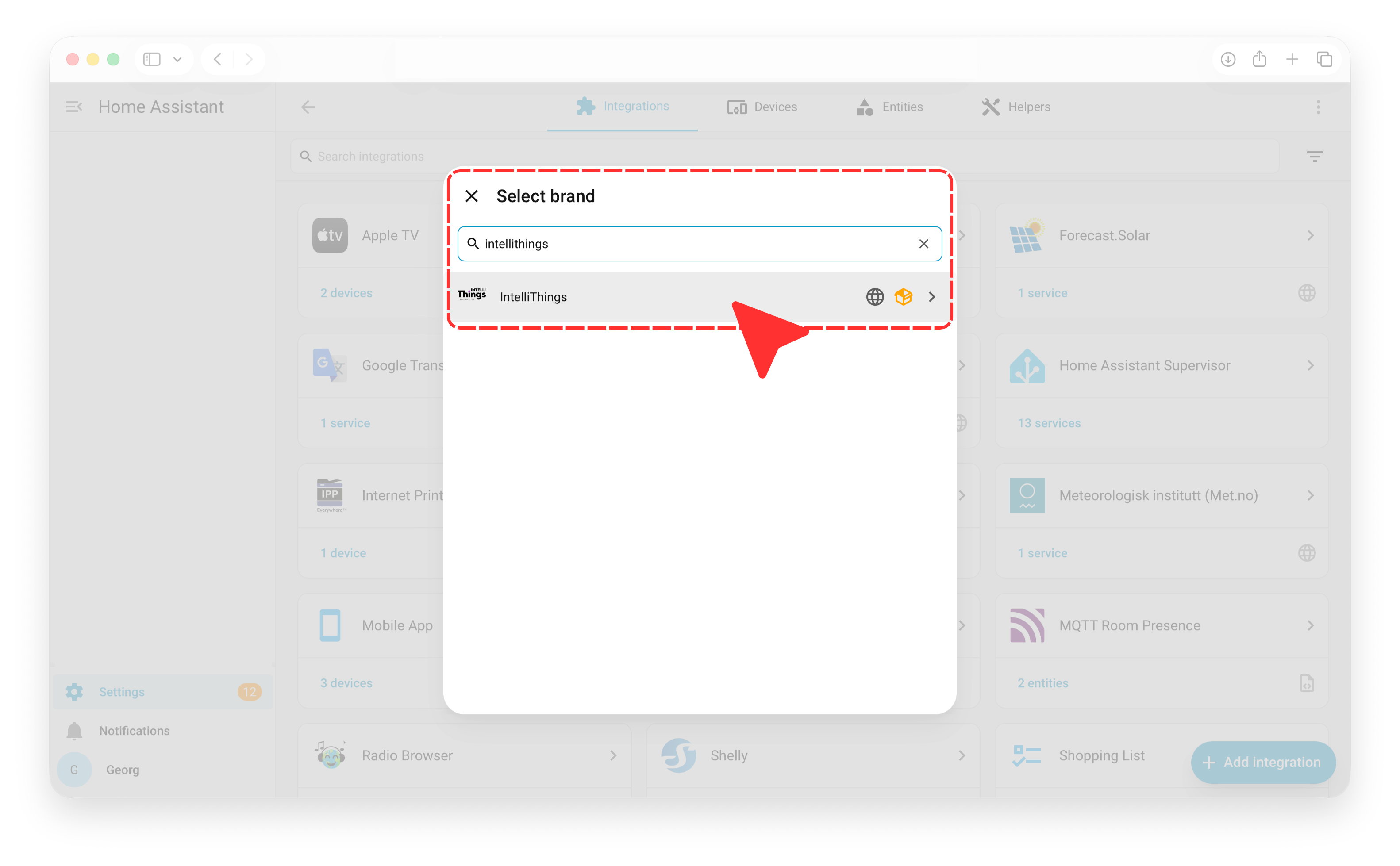Screen dimensions: 1400x866
Task: Switch to the Entities tab
Action: [889, 107]
